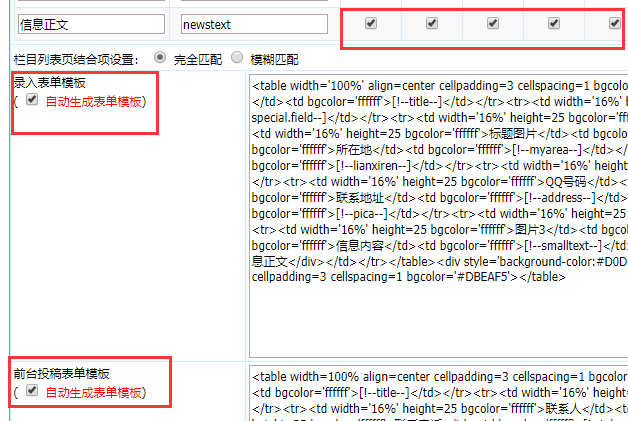The image size is (628, 421).
Task: Toggle first checkbox in newstext row
Action: pyautogui.click(x=371, y=23)
